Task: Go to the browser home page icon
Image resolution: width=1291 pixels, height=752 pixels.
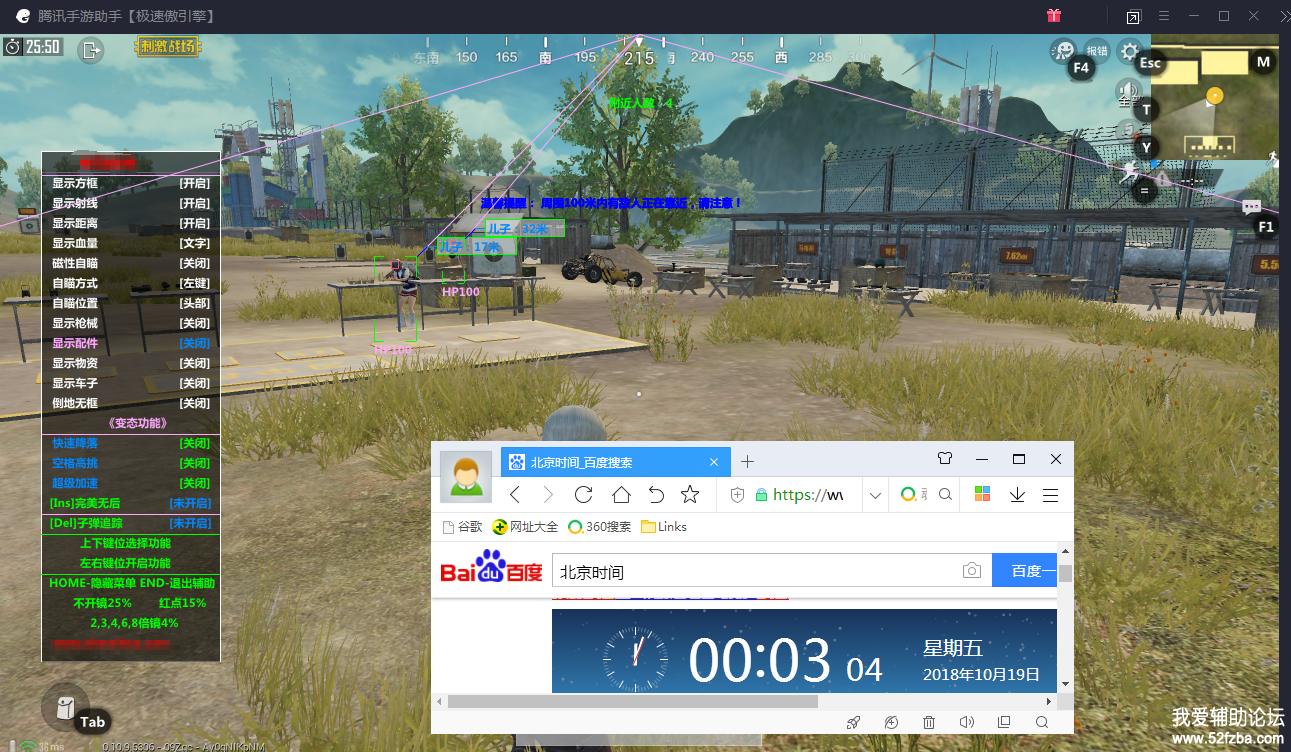Action: pos(621,495)
